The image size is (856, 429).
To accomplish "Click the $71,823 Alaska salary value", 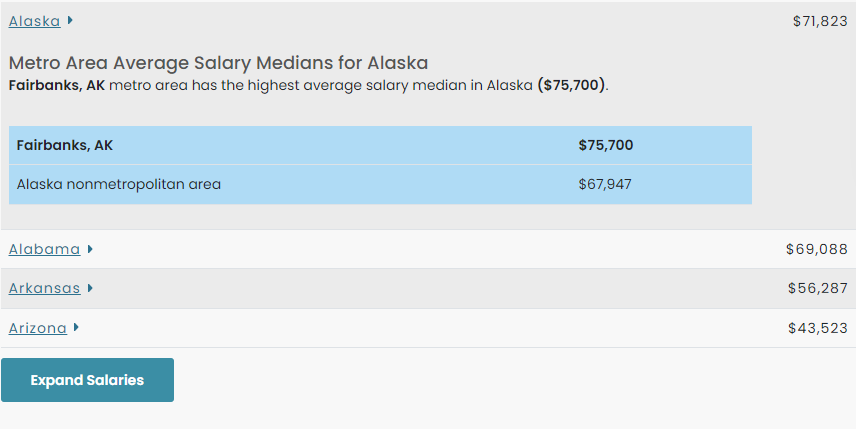I will pos(820,21).
